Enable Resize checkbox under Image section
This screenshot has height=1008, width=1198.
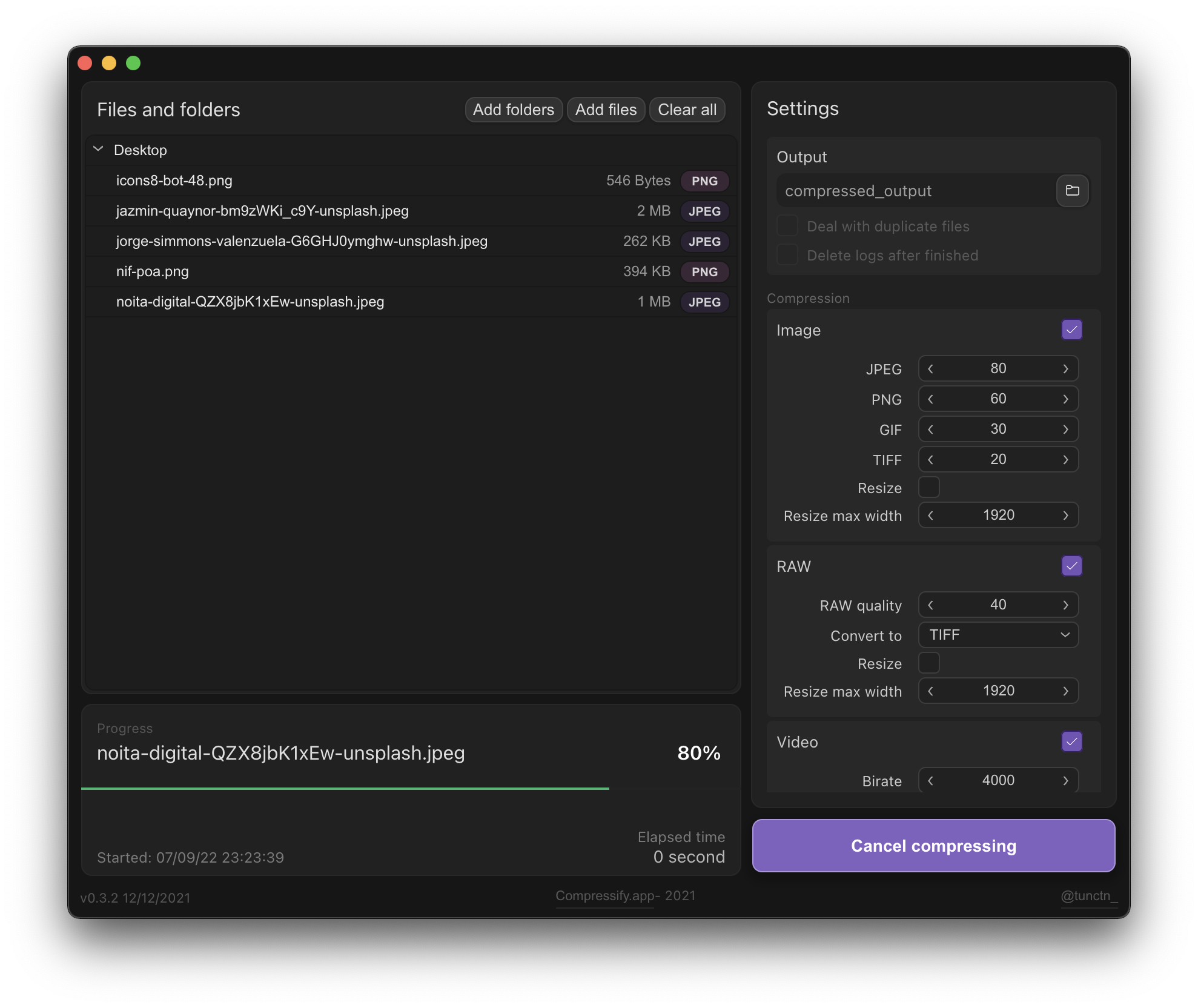pyautogui.click(x=928, y=488)
